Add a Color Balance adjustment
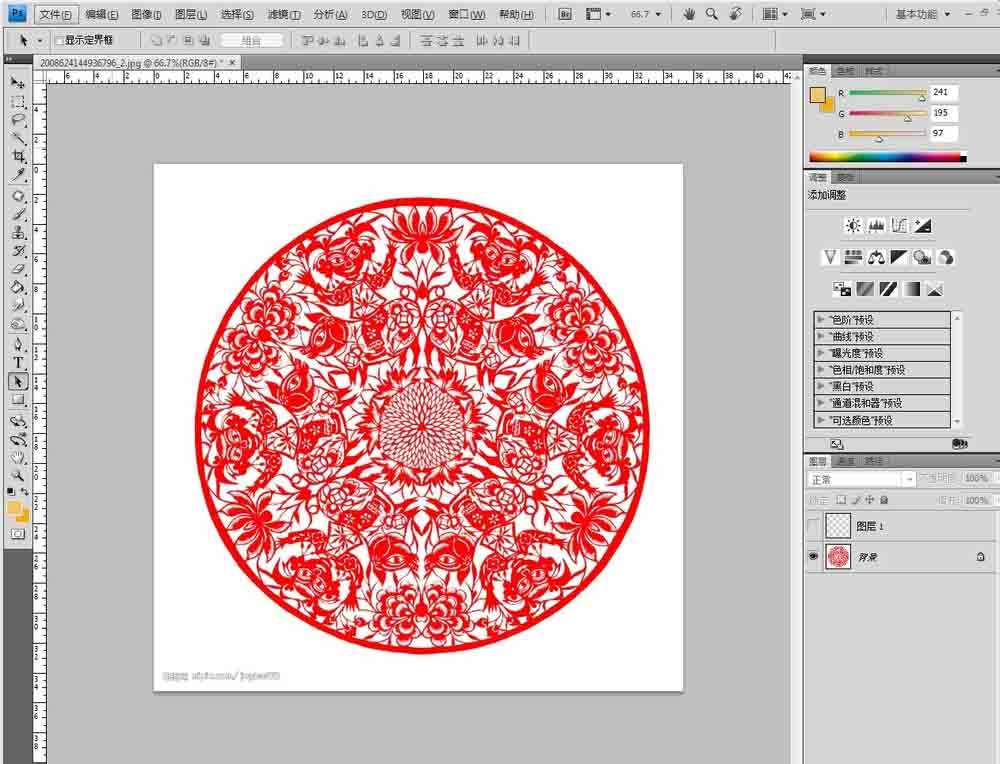 pyautogui.click(x=876, y=257)
